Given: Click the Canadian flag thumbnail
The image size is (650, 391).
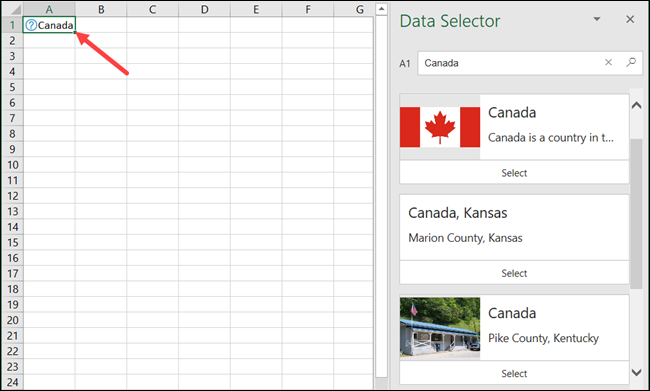Looking at the screenshot, I should (x=440, y=127).
